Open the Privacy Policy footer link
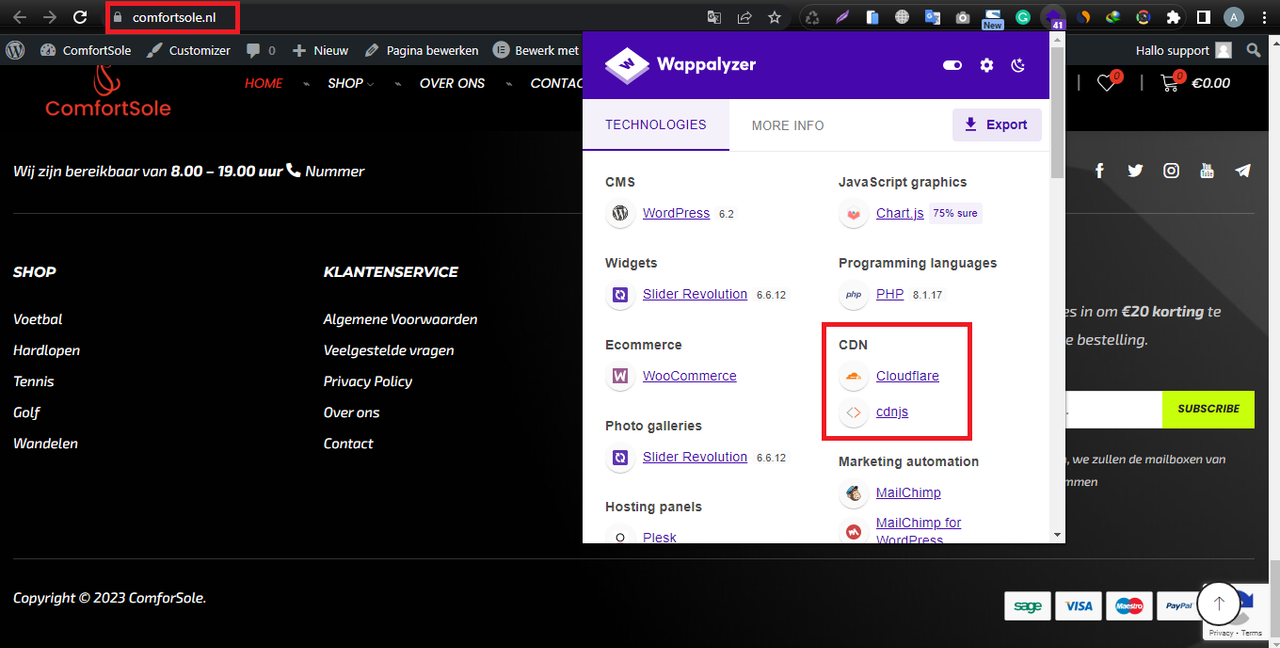This screenshot has height=648, width=1280. [368, 381]
